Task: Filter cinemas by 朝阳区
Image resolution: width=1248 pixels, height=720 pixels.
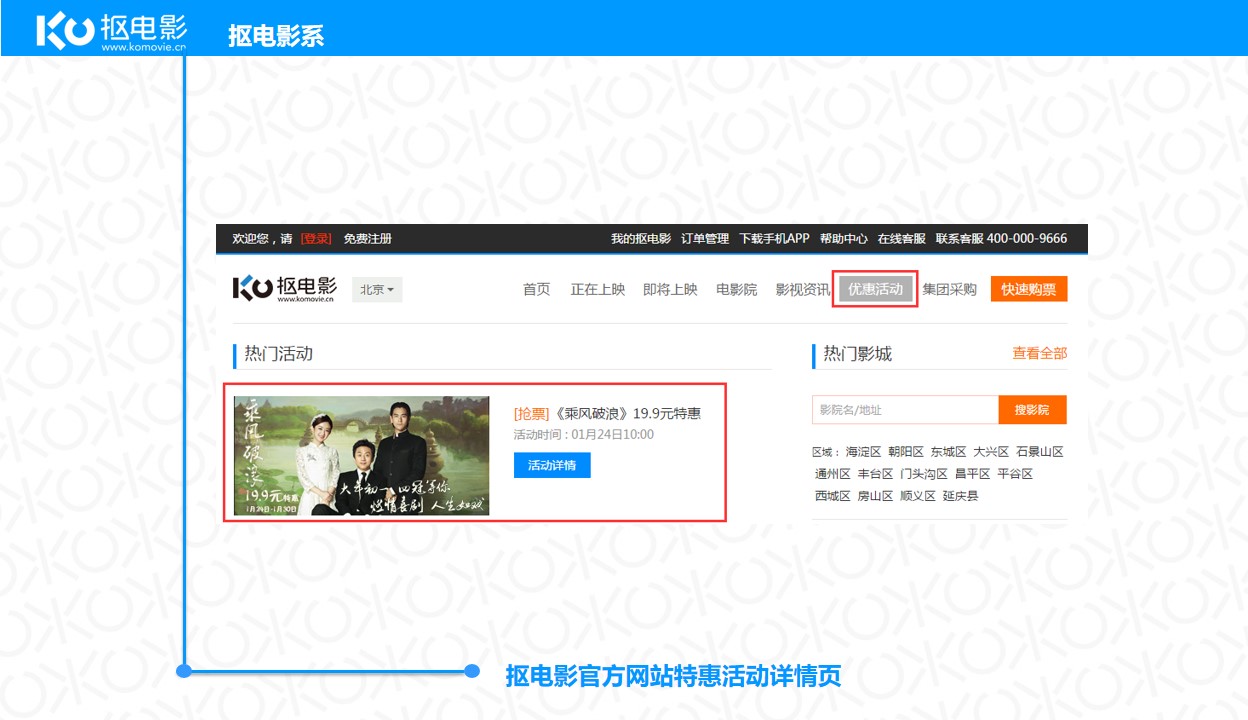Action: [906, 452]
